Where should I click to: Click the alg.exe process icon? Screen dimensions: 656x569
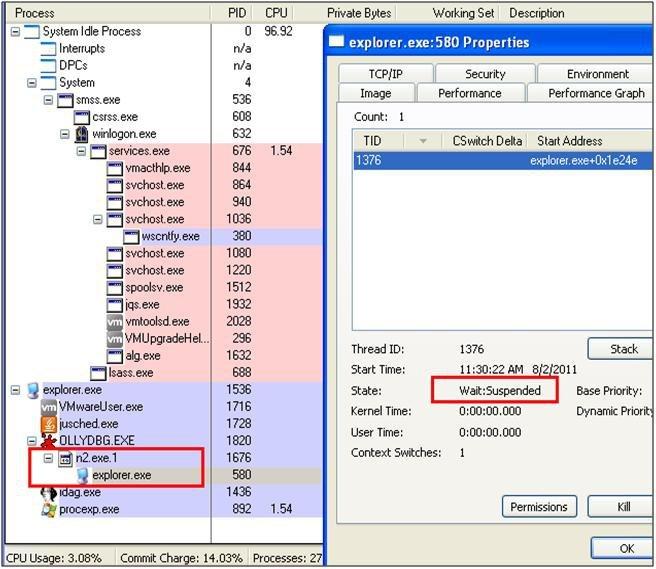point(115,356)
